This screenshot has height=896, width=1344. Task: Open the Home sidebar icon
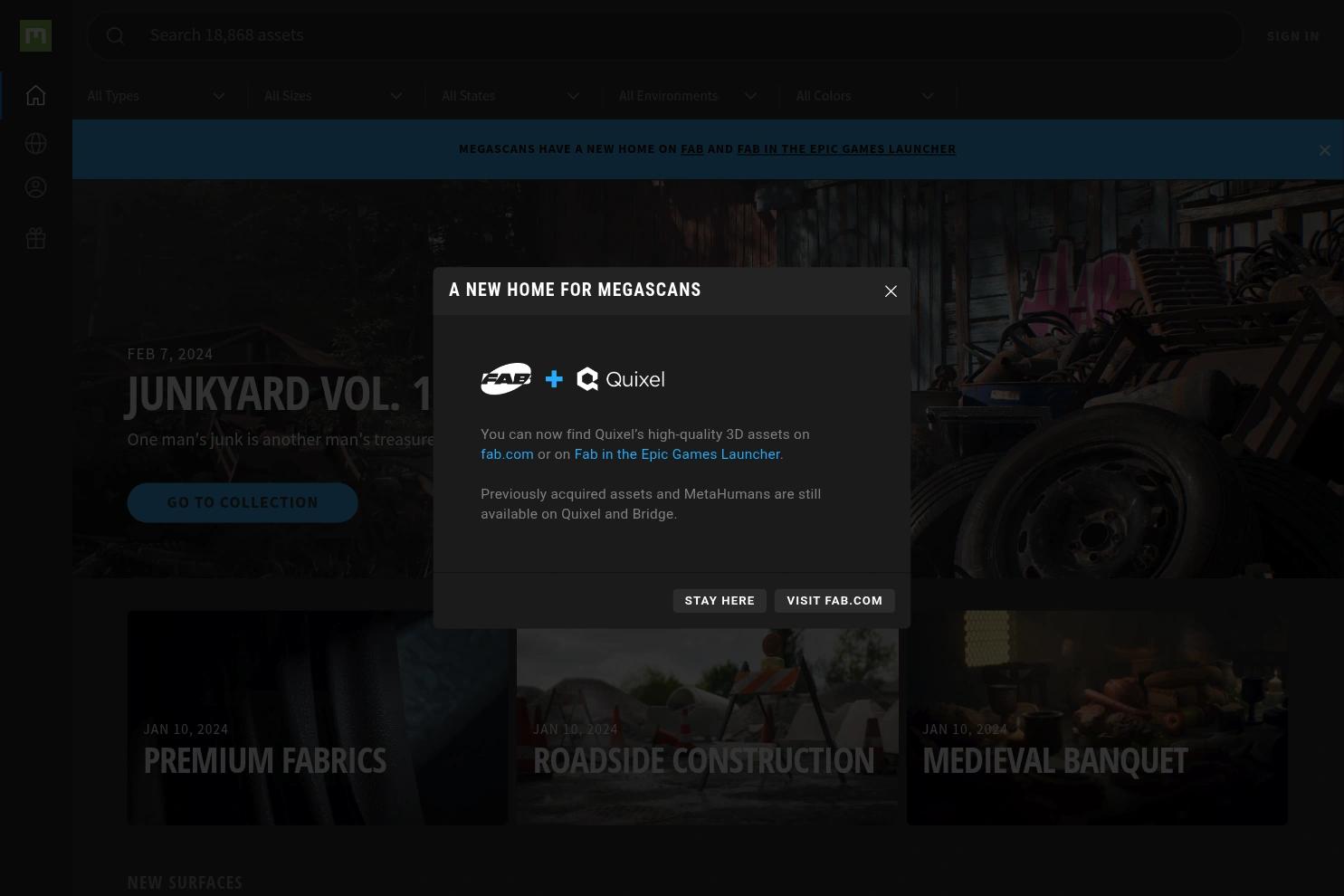tap(35, 95)
